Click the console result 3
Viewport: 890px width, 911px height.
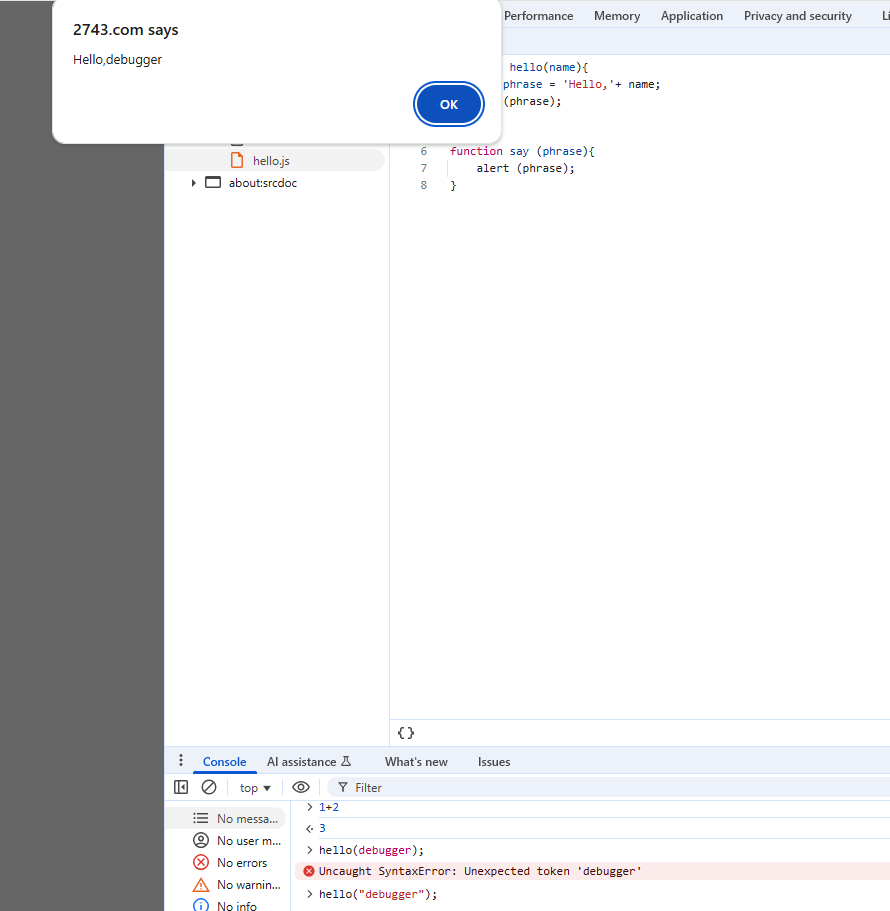322,828
